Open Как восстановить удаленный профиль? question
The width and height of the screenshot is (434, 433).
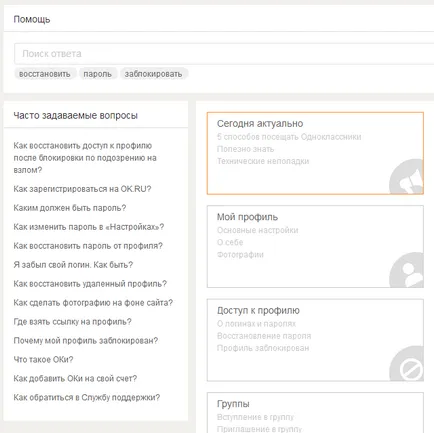click(90, 284)
